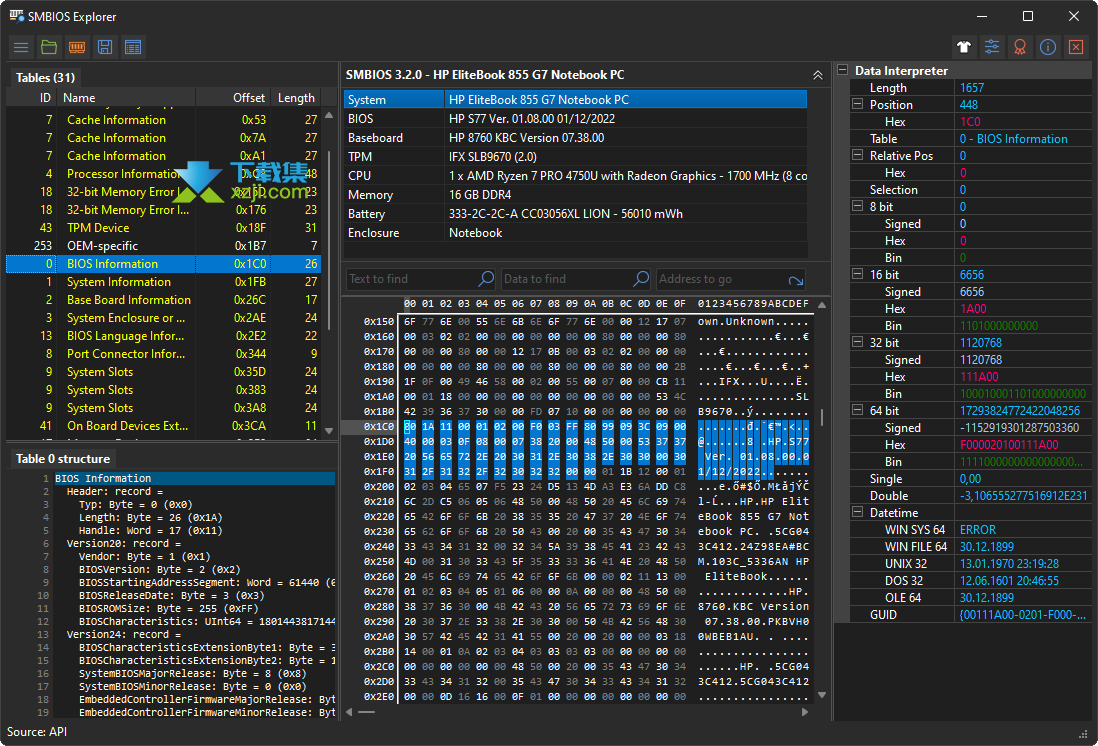
Task: Sort tables by the Offset column
Action: (x=234, y=98)
